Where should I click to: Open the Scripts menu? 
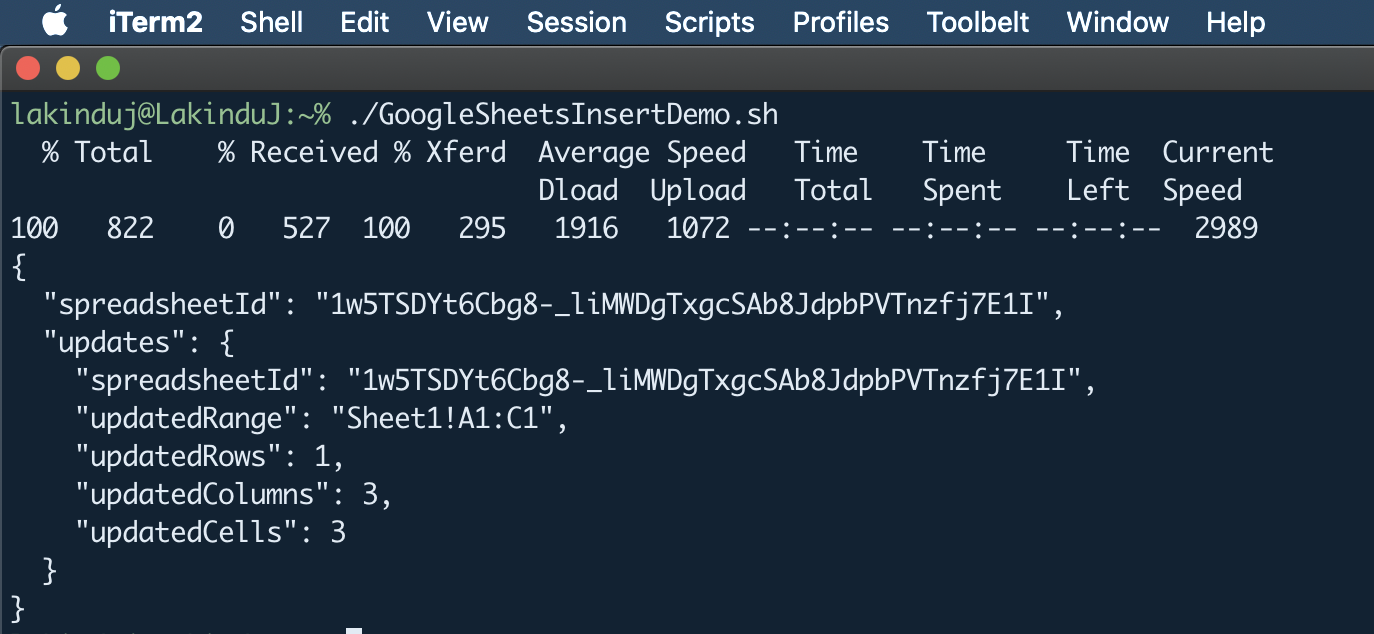click(x=710, y=22)
